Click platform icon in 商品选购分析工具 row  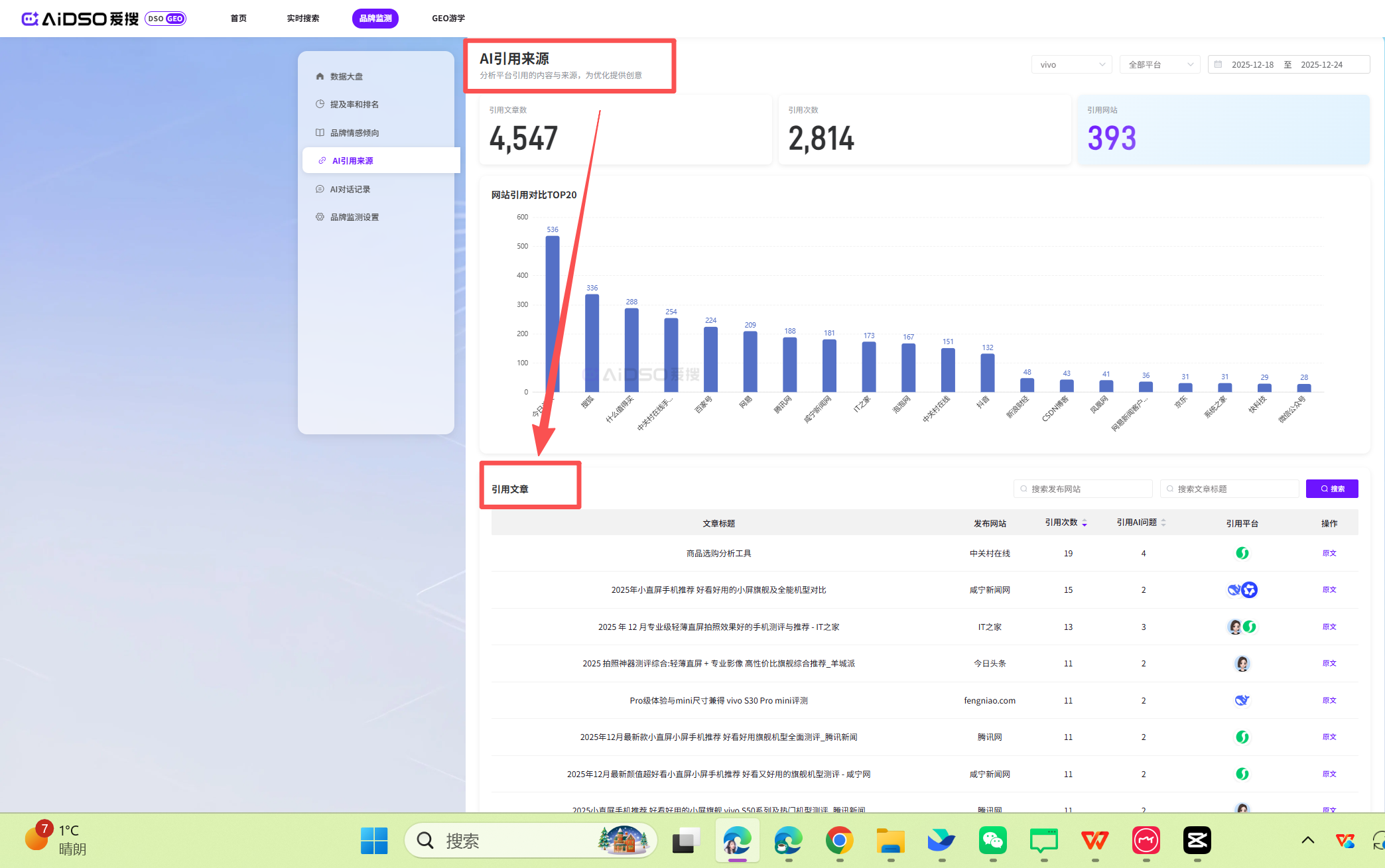tap(1242, 553)
